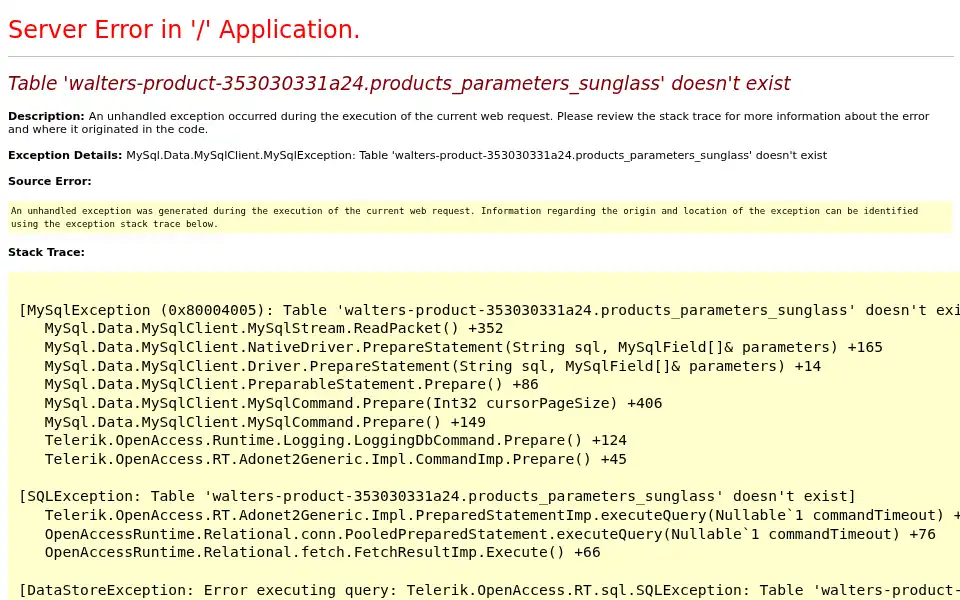The image size is (960, 600).
Task: Click the 'Server Error in '/' Application.' heading
Action: pos(184,29)
